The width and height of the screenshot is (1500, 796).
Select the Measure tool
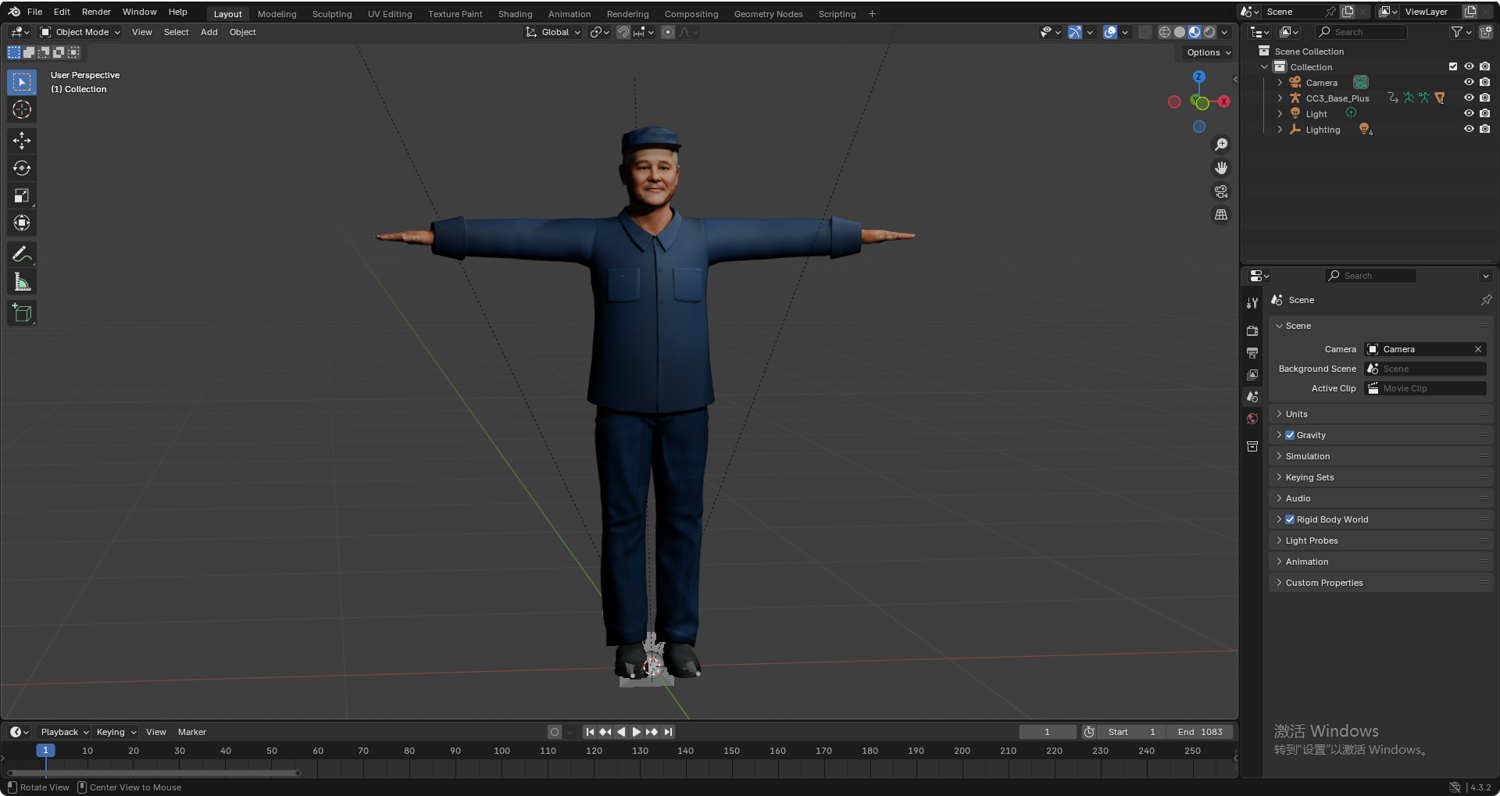point(21,283)
